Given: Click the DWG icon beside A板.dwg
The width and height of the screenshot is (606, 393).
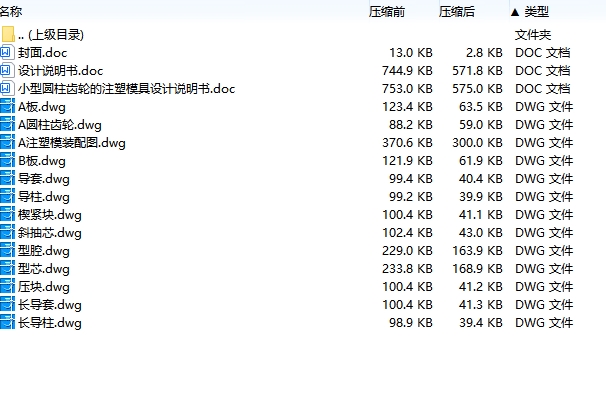Looking at the screenshot, I should click(x=7, y=107).
